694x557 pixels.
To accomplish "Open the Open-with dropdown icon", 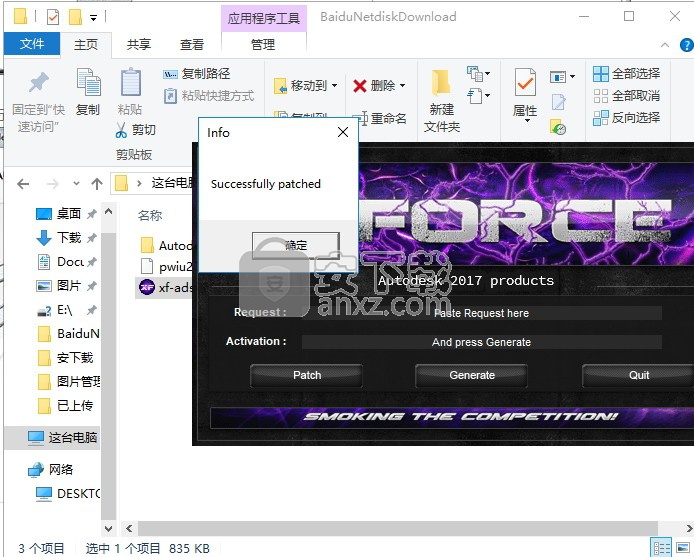I will (562, 77).
